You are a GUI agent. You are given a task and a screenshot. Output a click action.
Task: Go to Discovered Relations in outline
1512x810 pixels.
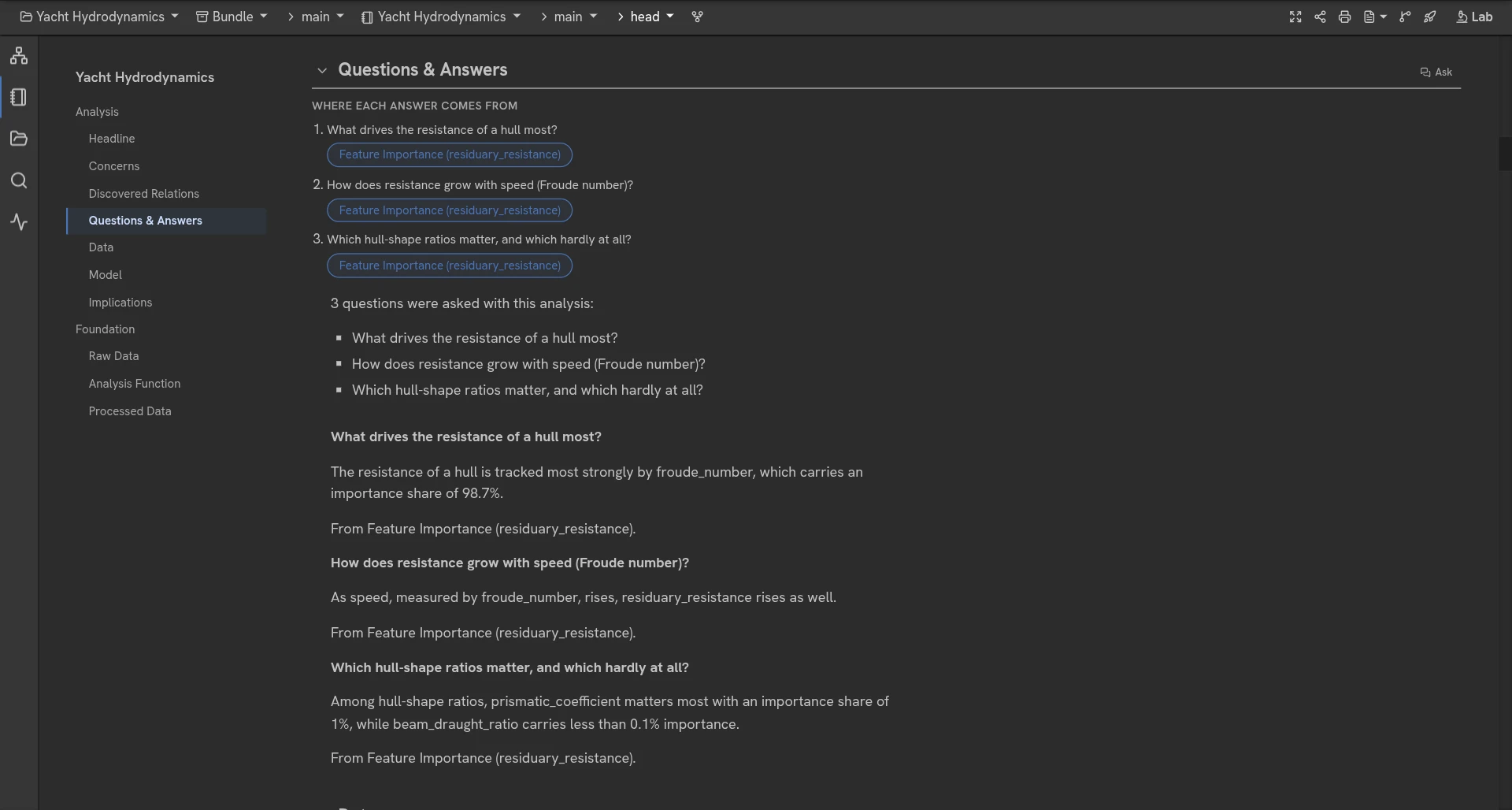coord(144,194)
